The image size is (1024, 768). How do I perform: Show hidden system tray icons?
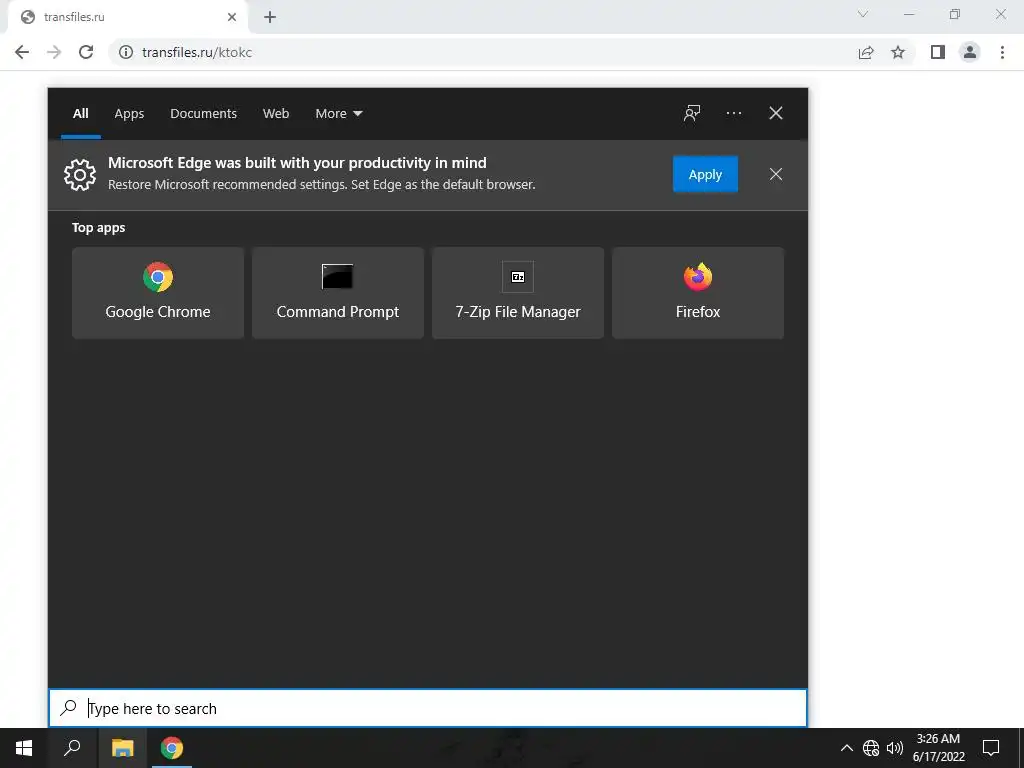pos(846,748)
